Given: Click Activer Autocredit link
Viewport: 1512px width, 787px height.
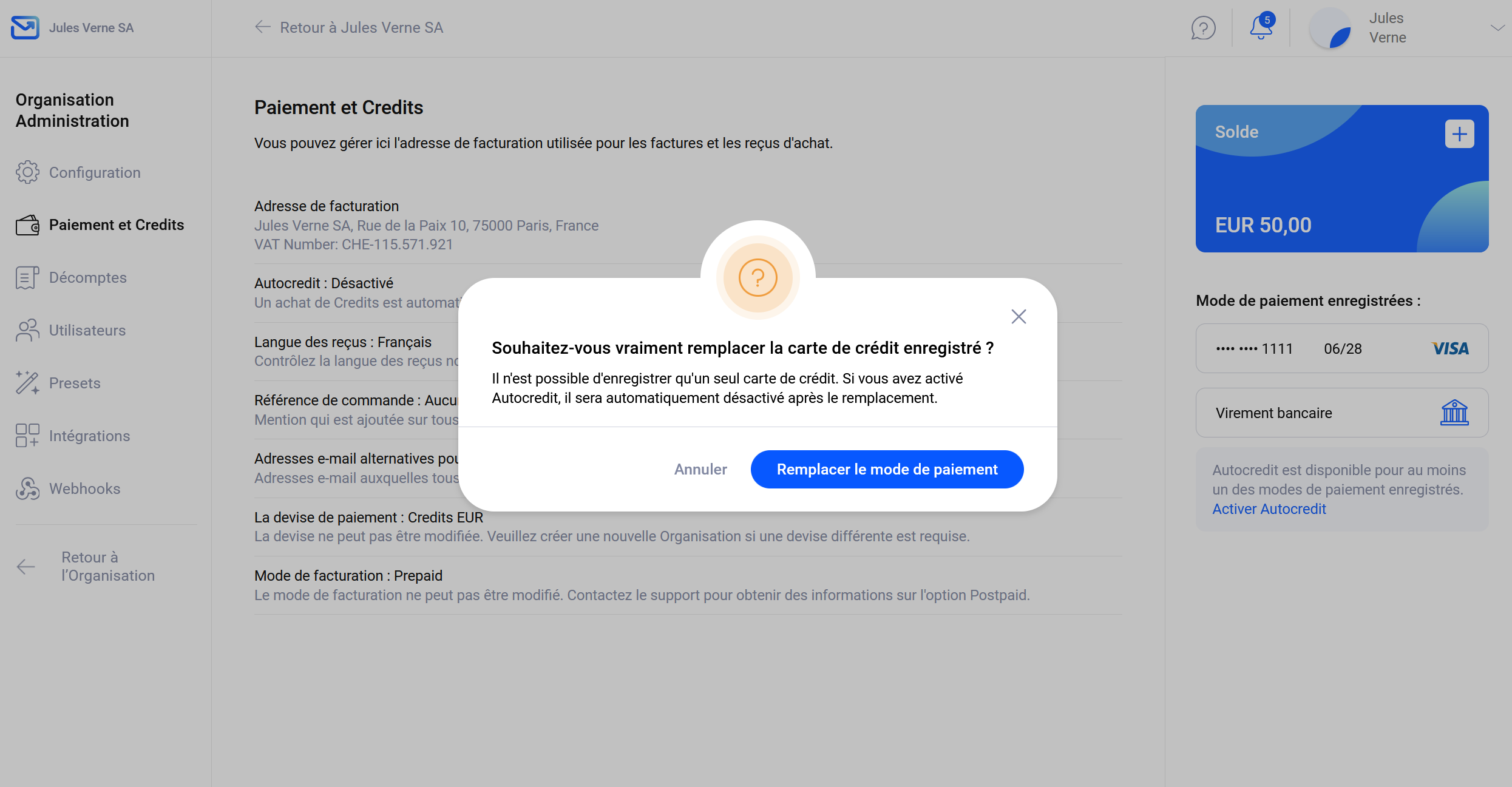Looking at the screenshot, I should (x=1269, y=509).
